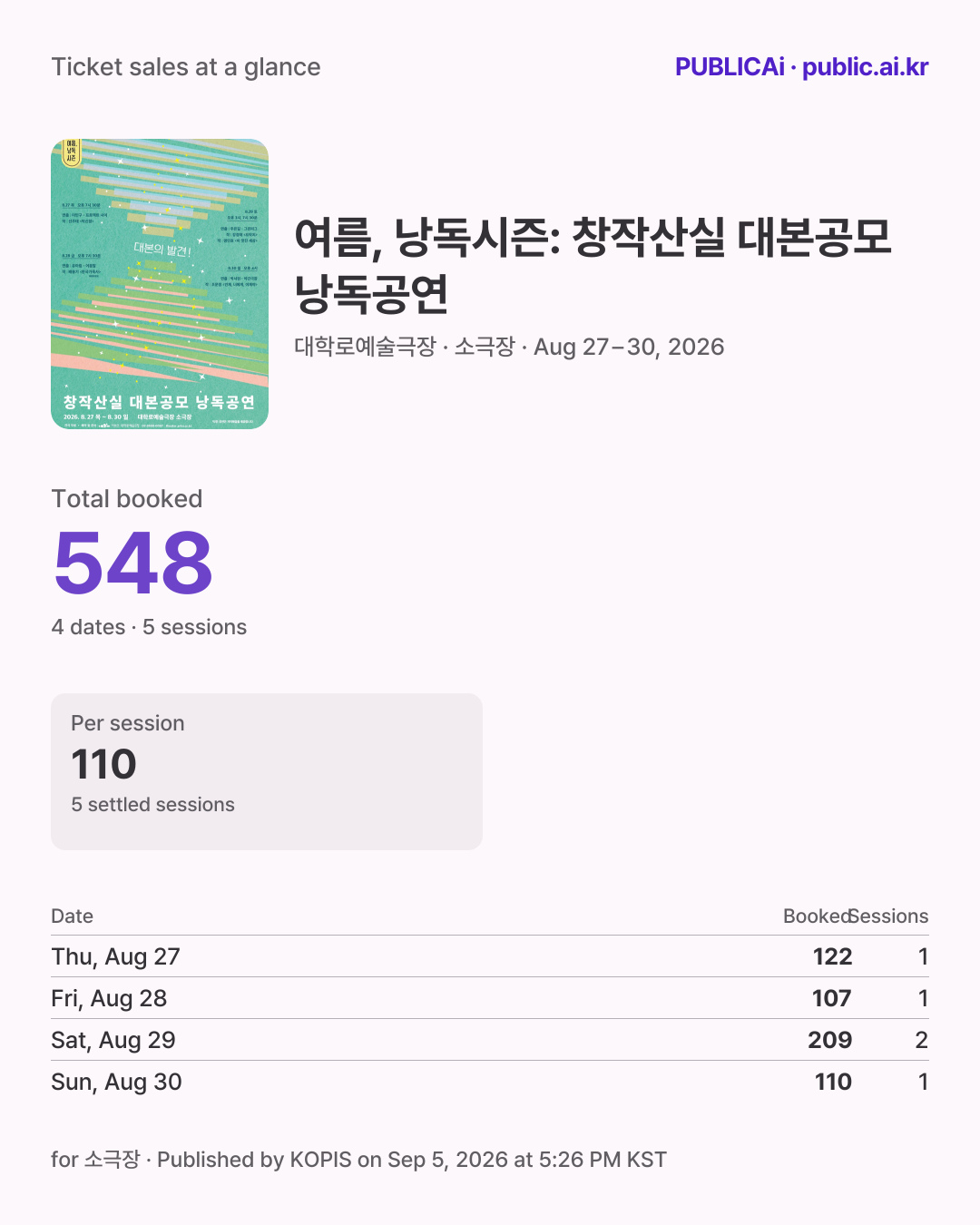The image size is (980, 1225).
Task: Click the Published by KOPIS footer text
Action: pyautogui.click(x=412, y=1160)
